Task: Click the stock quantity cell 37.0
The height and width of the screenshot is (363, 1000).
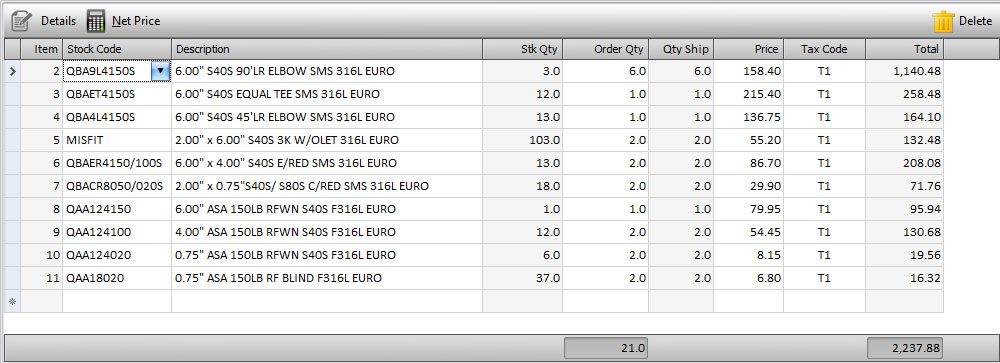Action: (522, 278)
